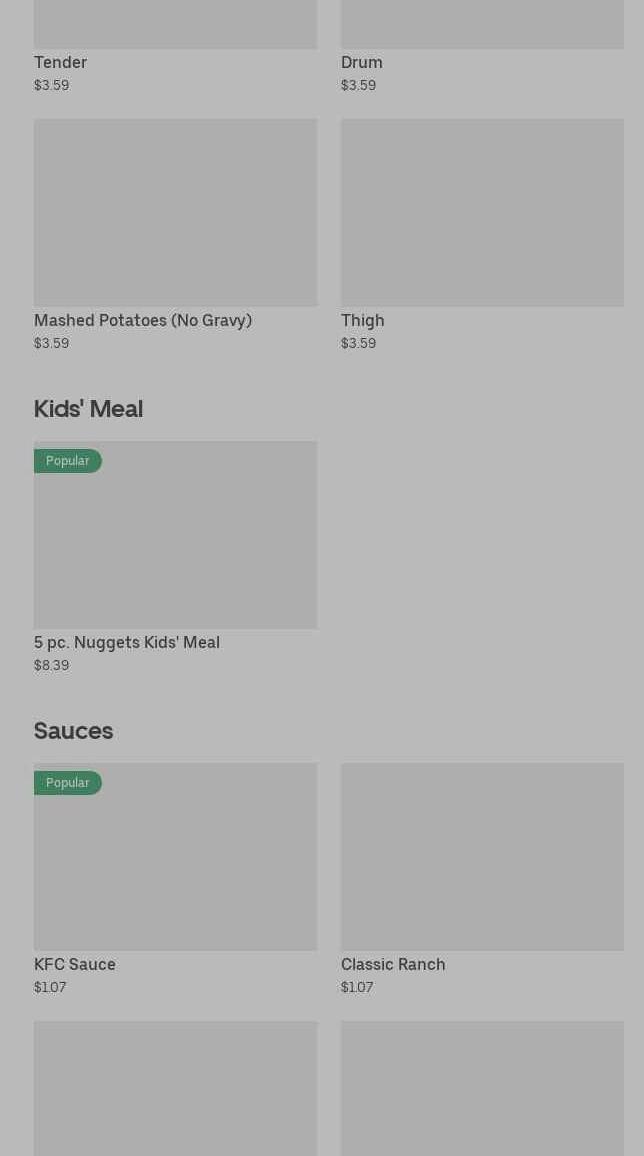
Task: Click the Sauces section heading
Action: (x=73, y=730)
